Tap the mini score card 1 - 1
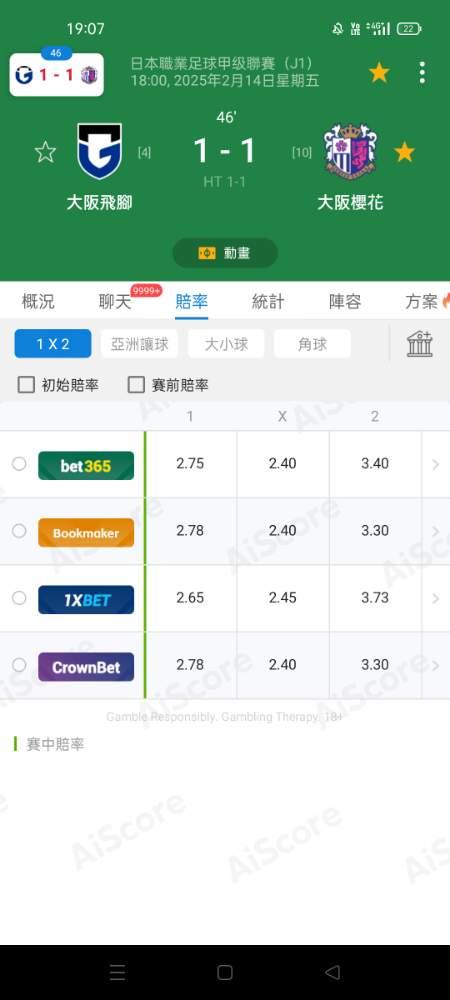Screen dimensions: 450x1000 tap(57, 75)
